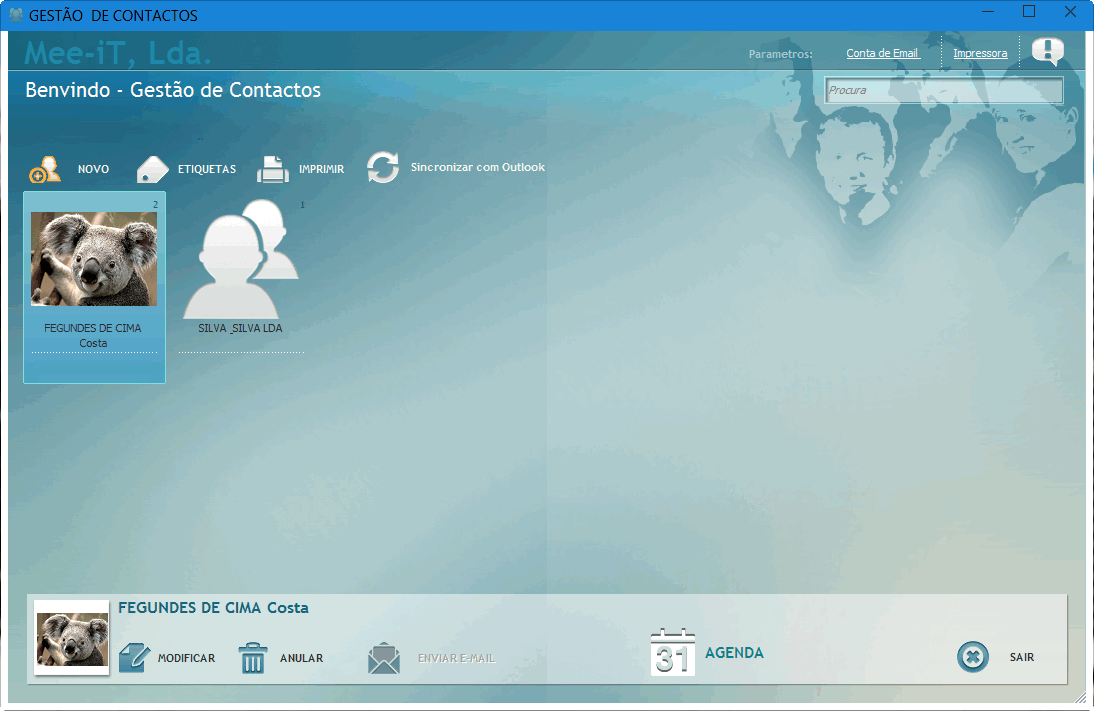Maximize the Gestão de Contactos window

tap(1028, 13)
